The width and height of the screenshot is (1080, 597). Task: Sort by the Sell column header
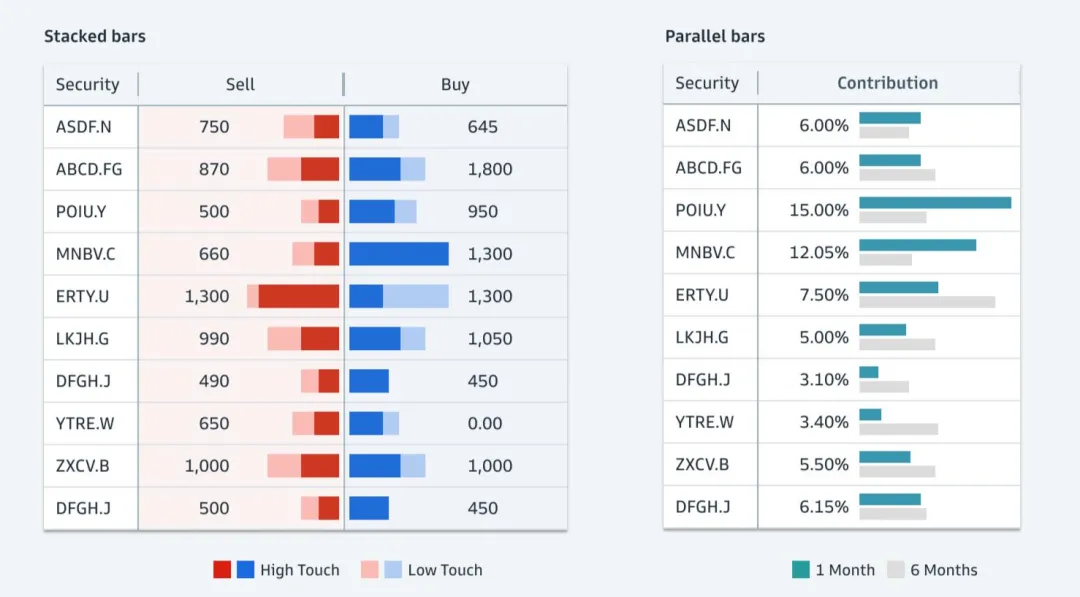click(x=240, y=85)
